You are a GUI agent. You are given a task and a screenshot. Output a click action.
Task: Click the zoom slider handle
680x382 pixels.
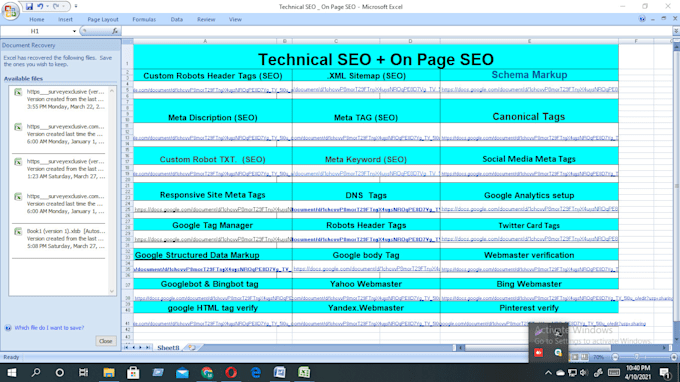pyautogui.click(x=636, y=357)
